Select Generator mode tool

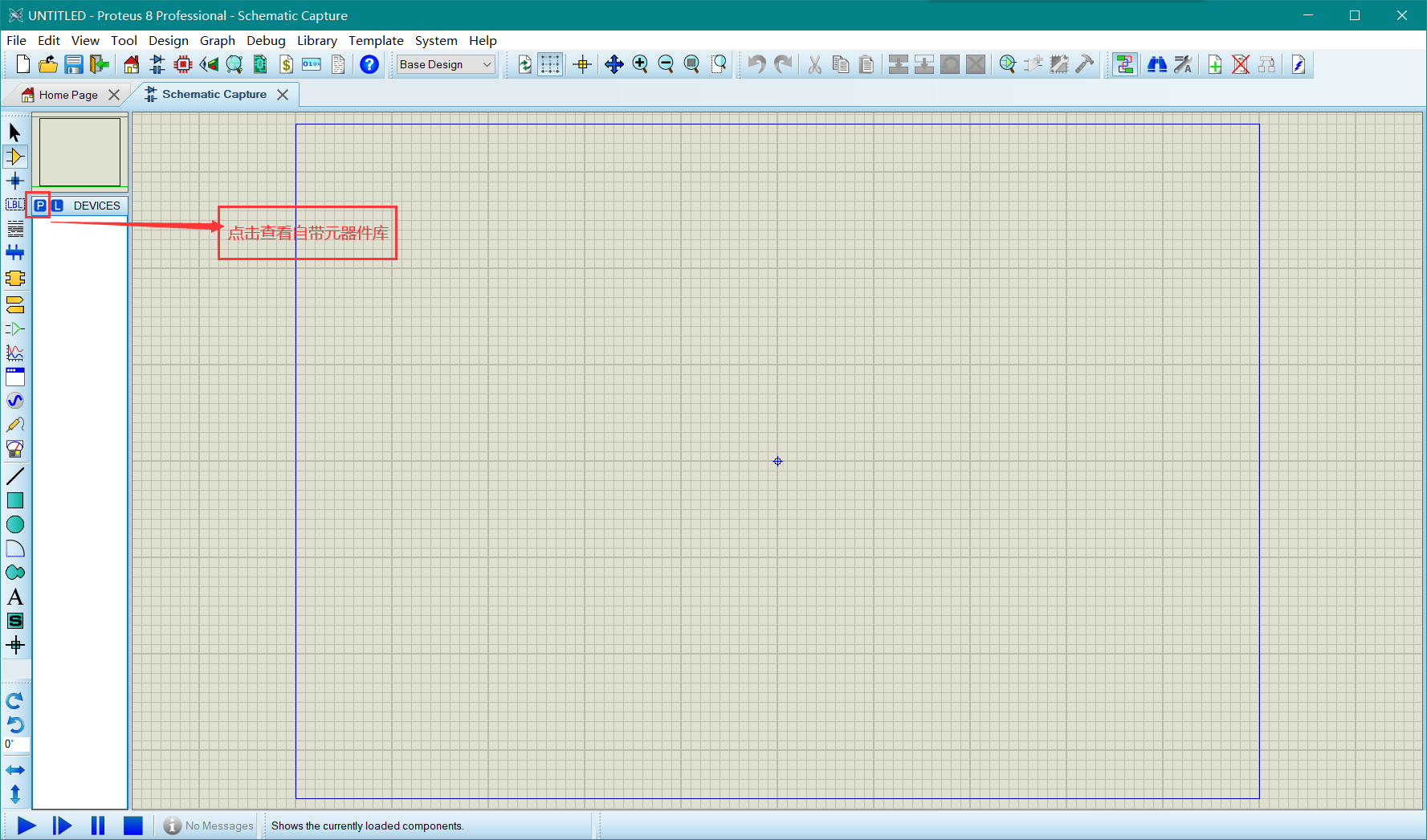tap(15, 401)
